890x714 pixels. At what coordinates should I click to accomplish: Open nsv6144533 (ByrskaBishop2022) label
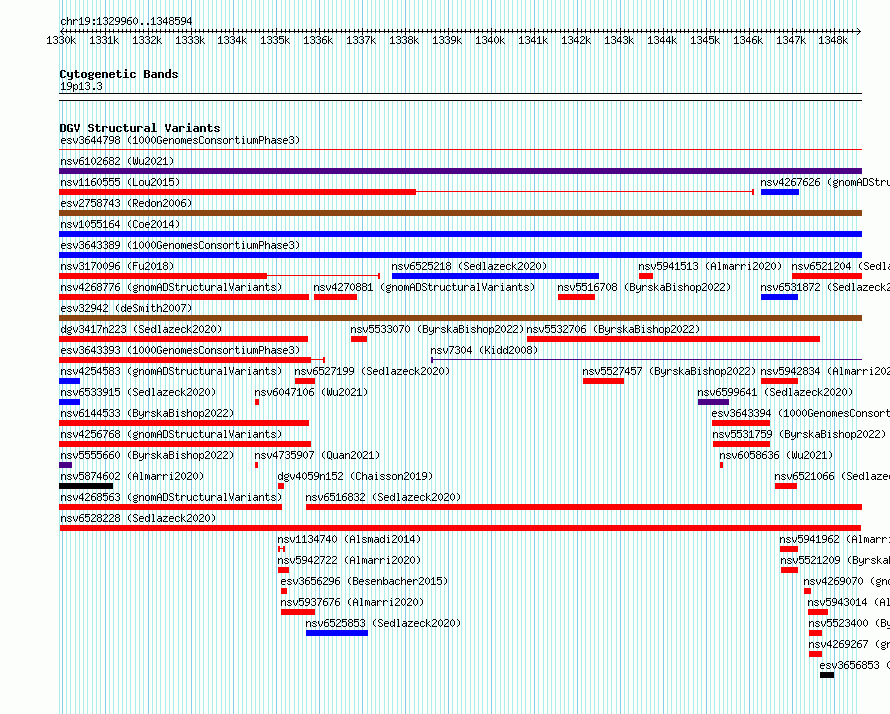point(147,413)
